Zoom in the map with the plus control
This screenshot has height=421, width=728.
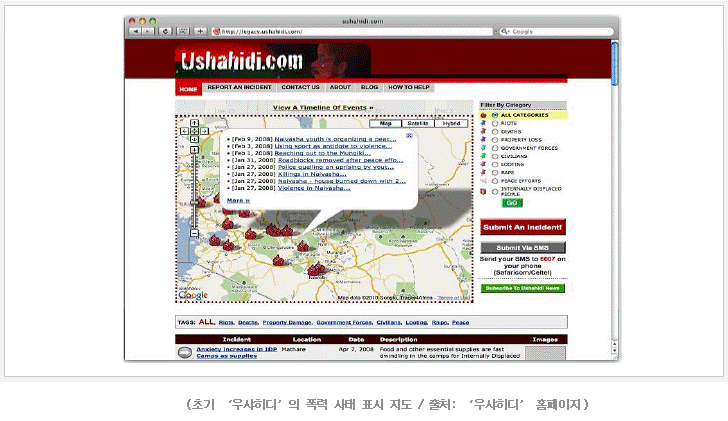coord(195,149)
